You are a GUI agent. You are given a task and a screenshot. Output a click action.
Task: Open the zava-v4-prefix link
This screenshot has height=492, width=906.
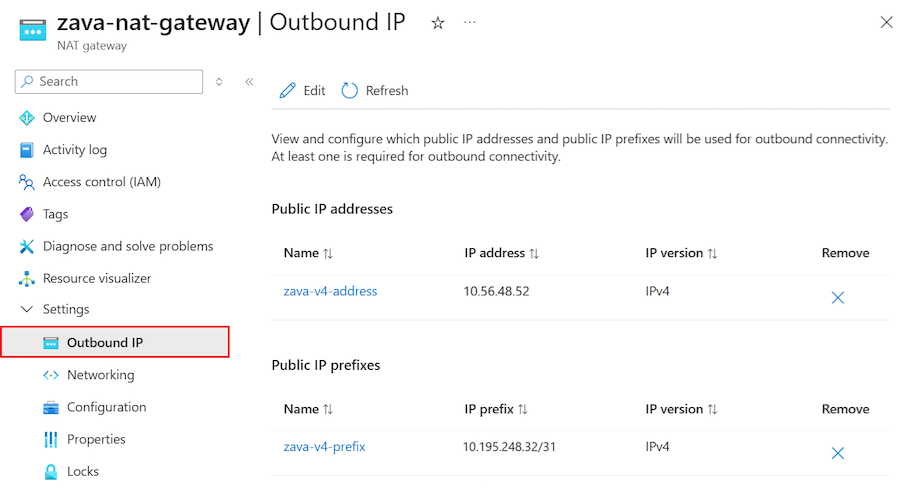click(324, 447)
